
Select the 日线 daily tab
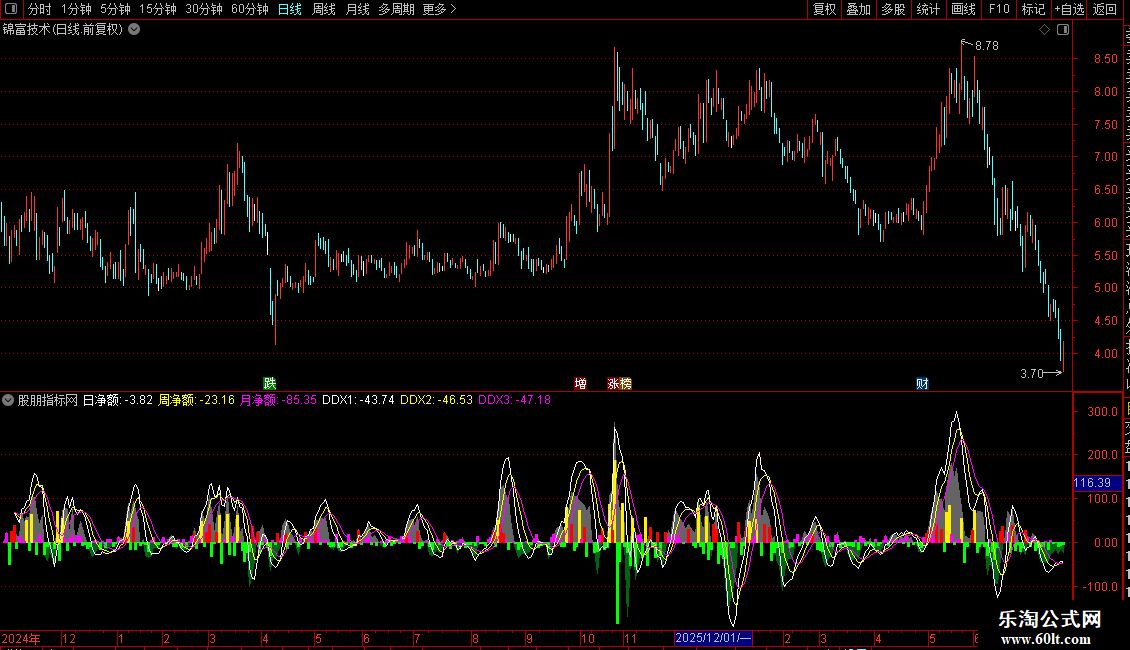290,9
